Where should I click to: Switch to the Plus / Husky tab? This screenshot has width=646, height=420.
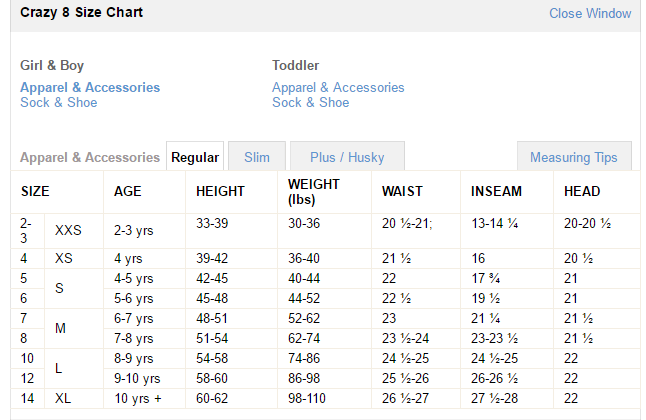coord(347,157)
